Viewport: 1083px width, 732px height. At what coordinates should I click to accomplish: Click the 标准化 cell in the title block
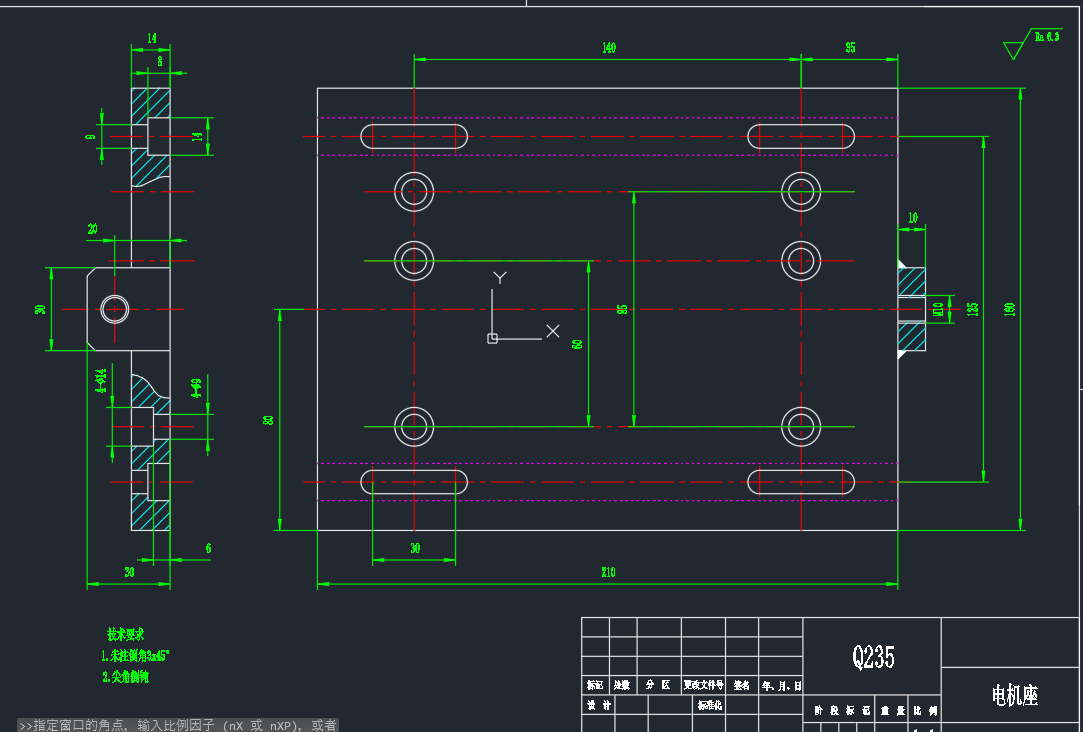710,706
